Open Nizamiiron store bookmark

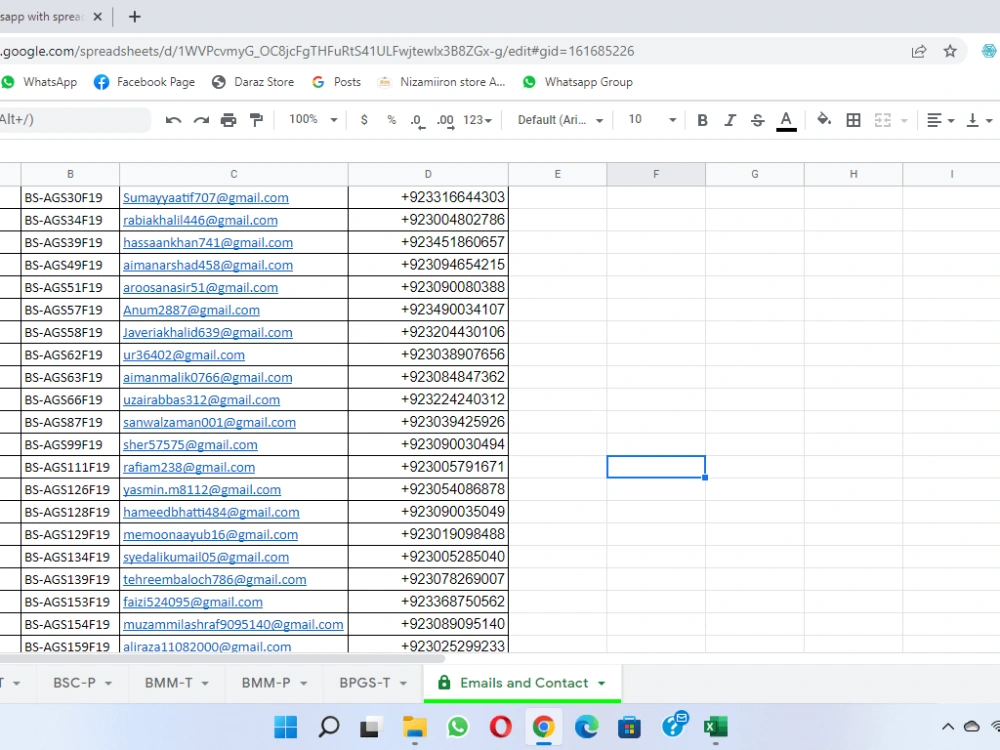click(441, 82)
